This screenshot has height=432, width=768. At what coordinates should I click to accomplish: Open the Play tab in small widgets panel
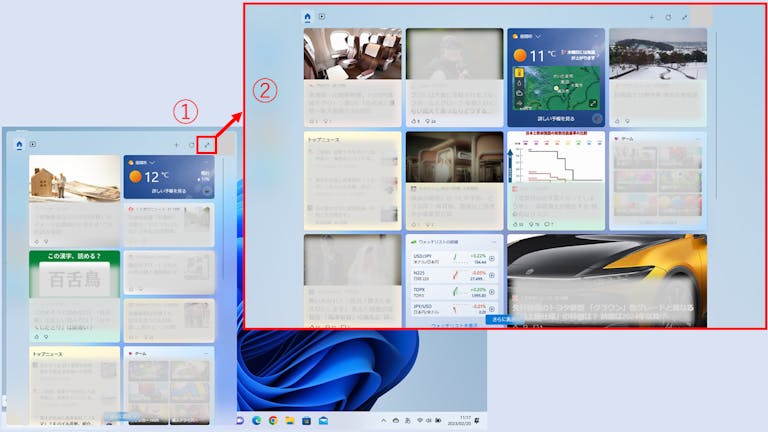33,144
